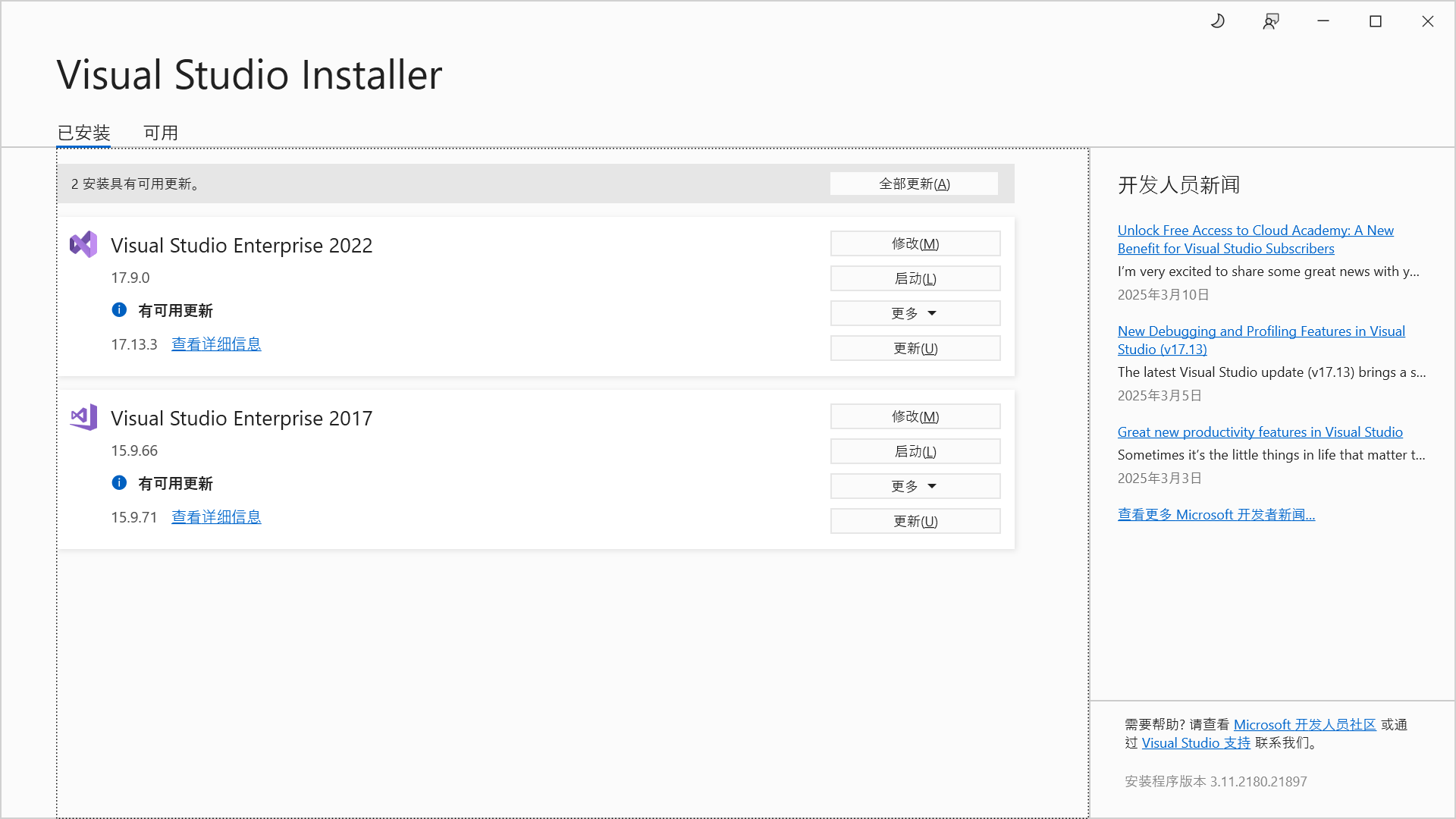Expand 更多 dropdown for Visual Studio 2022
This screenshot has height=819, width=1456.
point(915,313)
